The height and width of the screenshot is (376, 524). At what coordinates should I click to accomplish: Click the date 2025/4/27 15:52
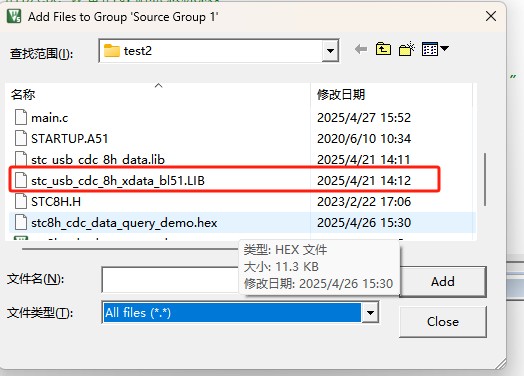(364, 118)
